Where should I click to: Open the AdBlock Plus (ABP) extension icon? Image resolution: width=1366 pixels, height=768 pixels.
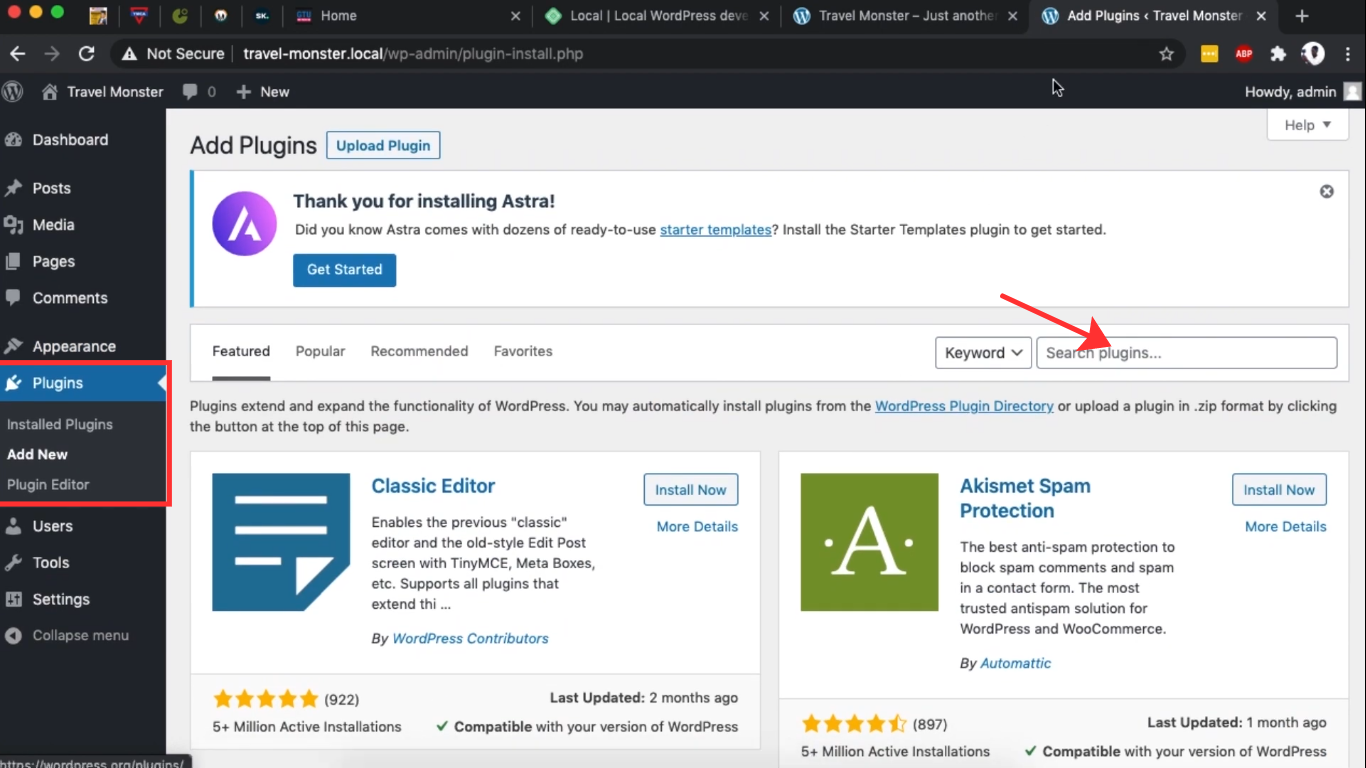1244,54
